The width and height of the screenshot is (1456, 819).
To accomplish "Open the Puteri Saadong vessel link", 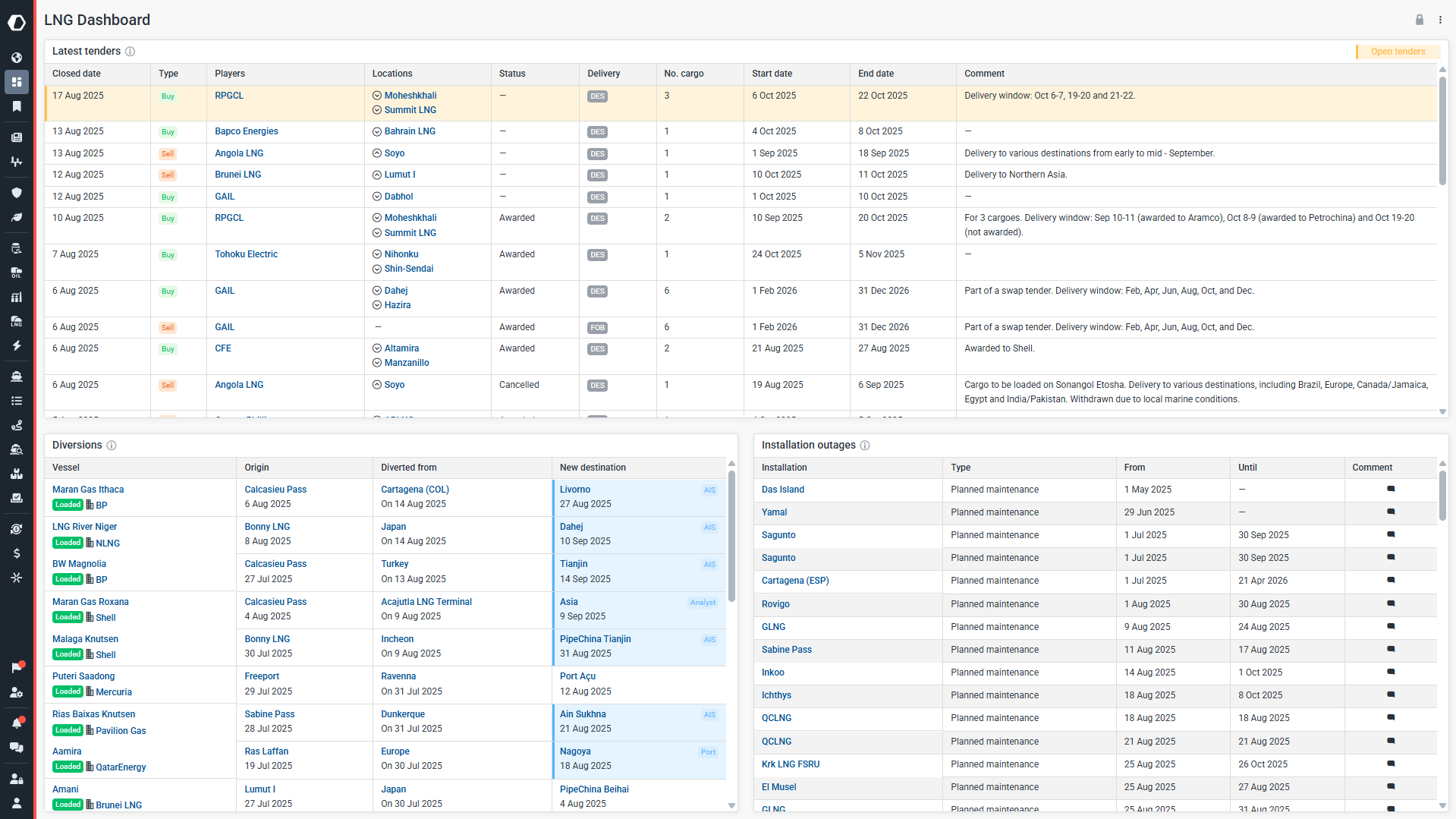I will [83, 676].
